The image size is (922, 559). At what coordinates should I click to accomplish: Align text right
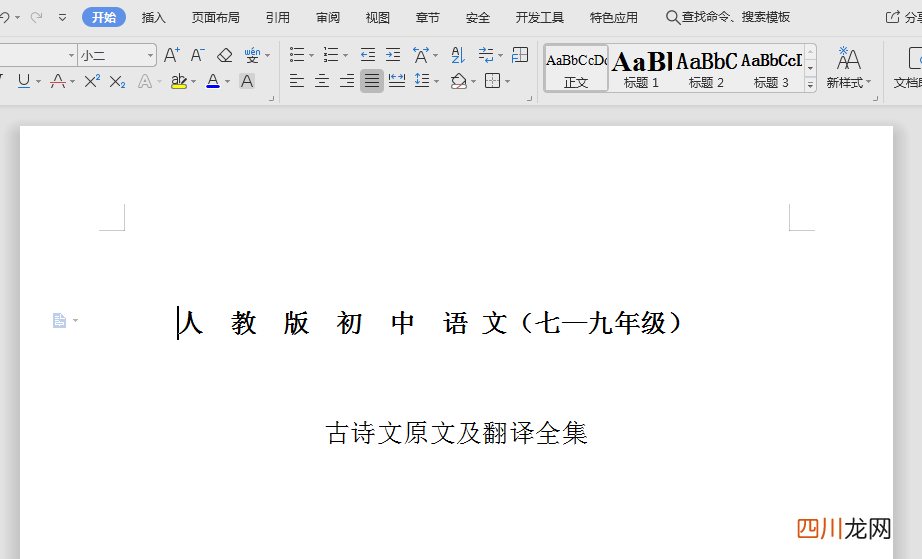(x=347, y=81)
